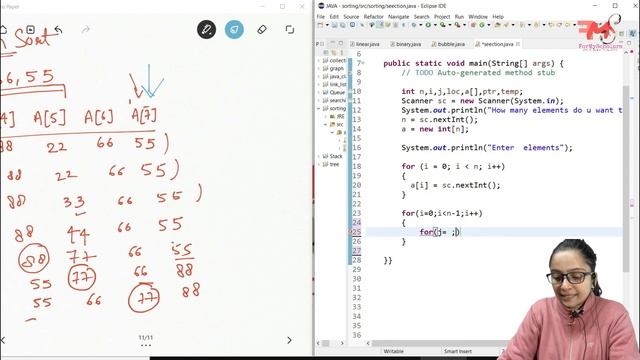The image size is (640, 360).
Task: Minimize the Package Explorer view
Action: [333, 42]
